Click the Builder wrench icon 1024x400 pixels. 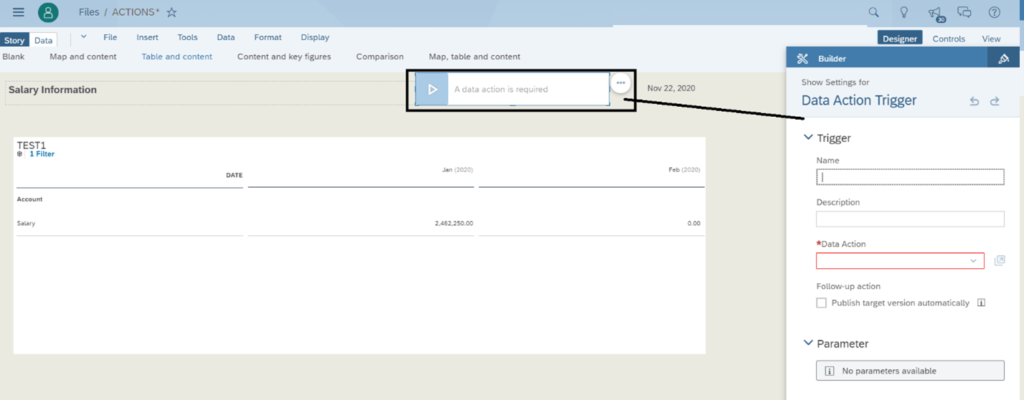(x=803, y=58)
